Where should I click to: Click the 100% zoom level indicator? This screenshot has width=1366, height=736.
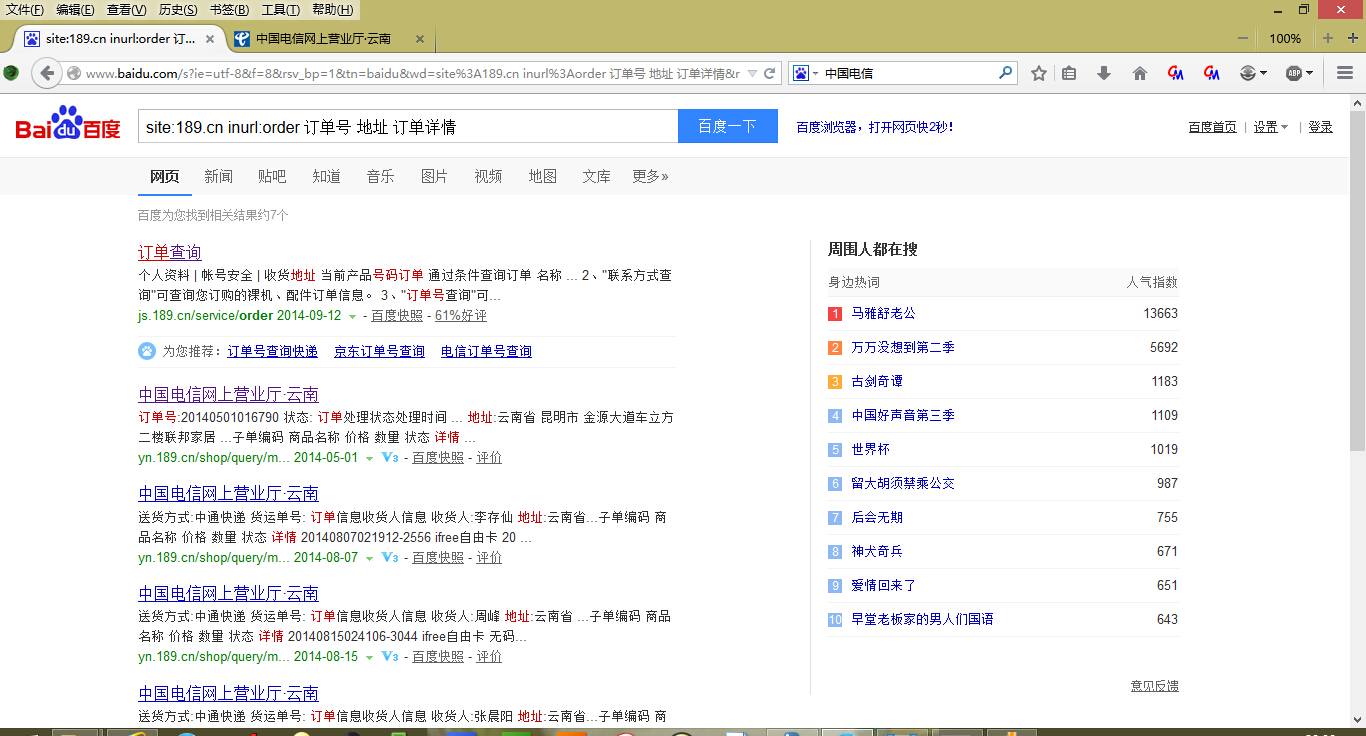point(1285,39)
